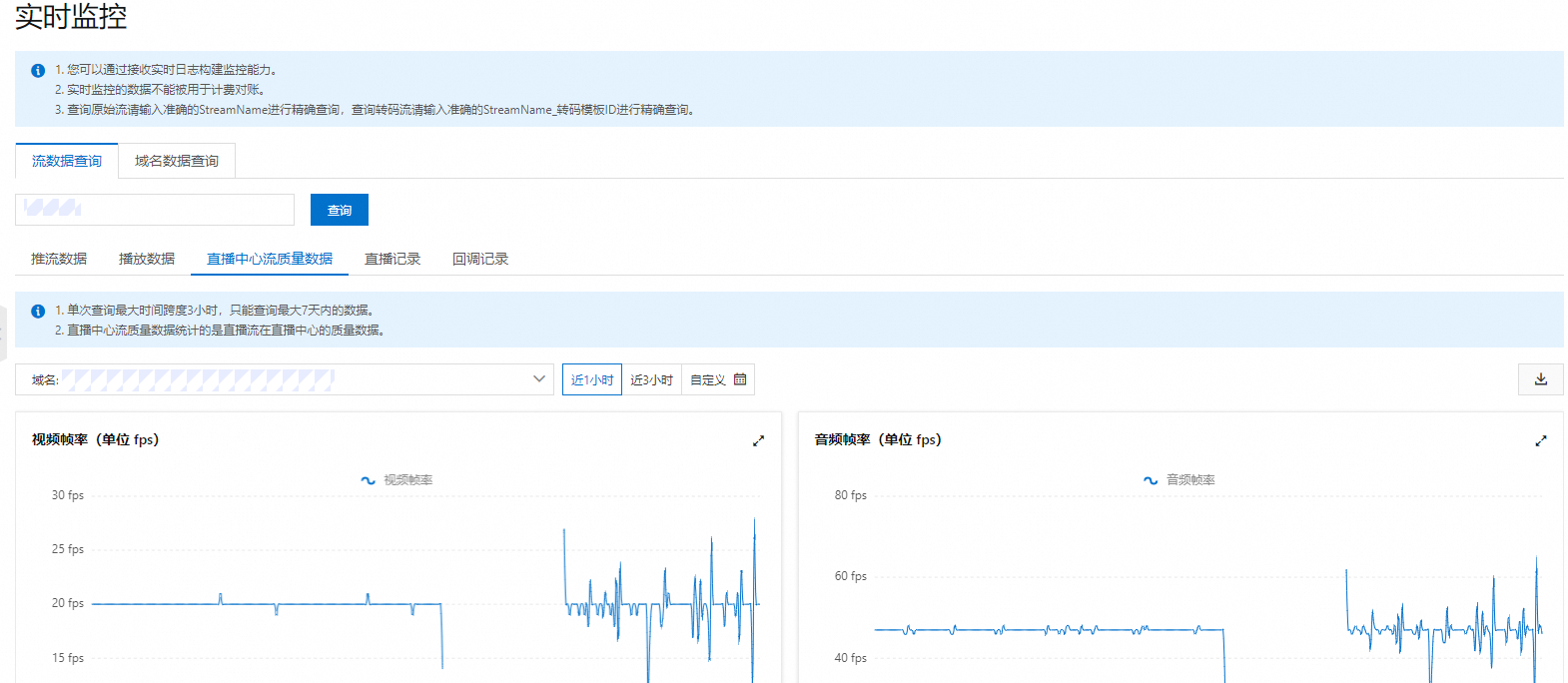1568x683 pixels.
Task: Select the 近3小时 time range
Action: point(652,379)
